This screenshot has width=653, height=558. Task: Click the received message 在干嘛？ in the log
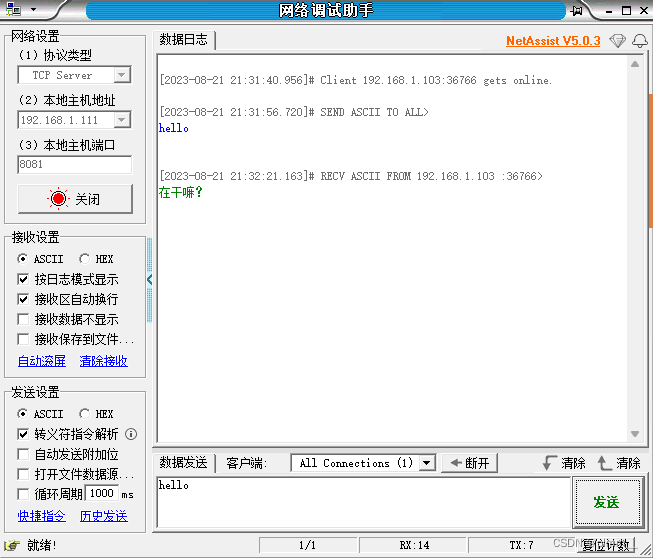[180, 192]
